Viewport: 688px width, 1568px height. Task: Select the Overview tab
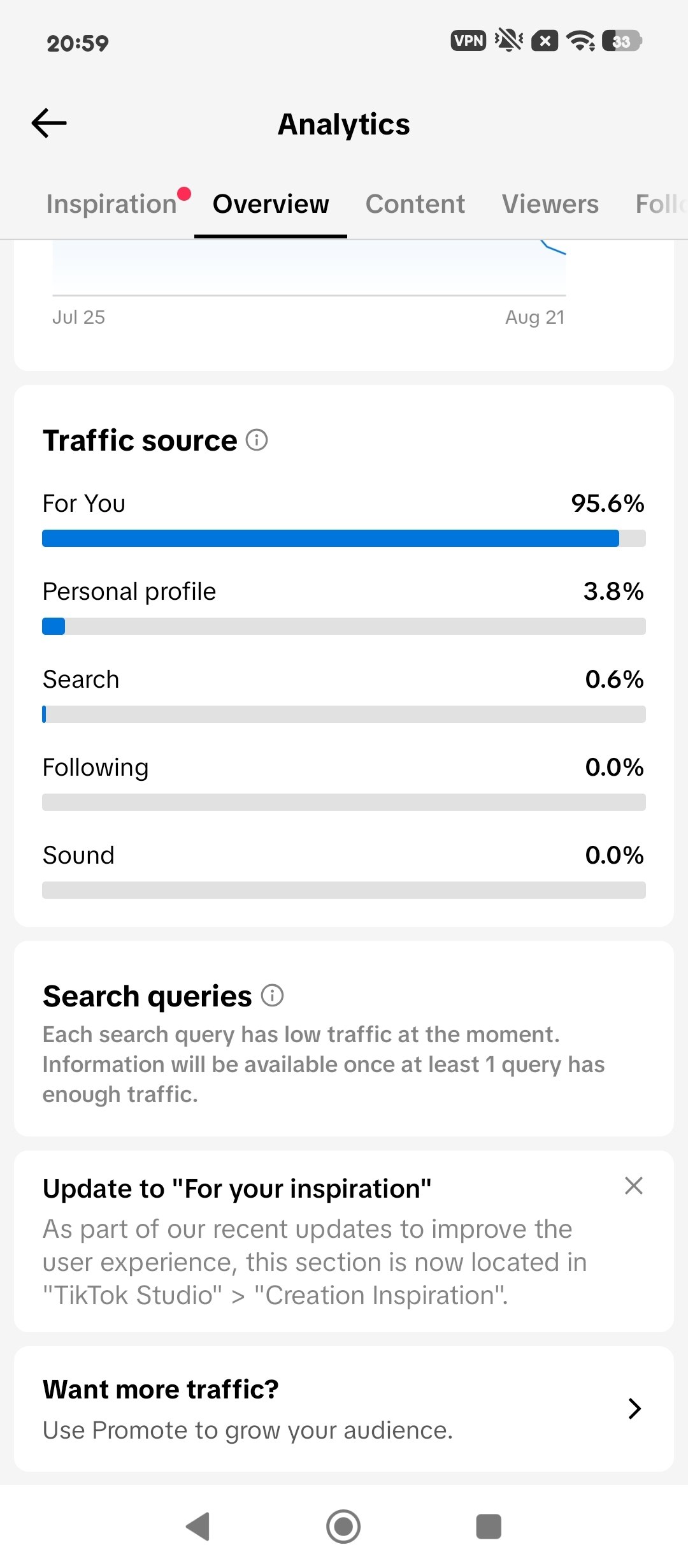271,204
